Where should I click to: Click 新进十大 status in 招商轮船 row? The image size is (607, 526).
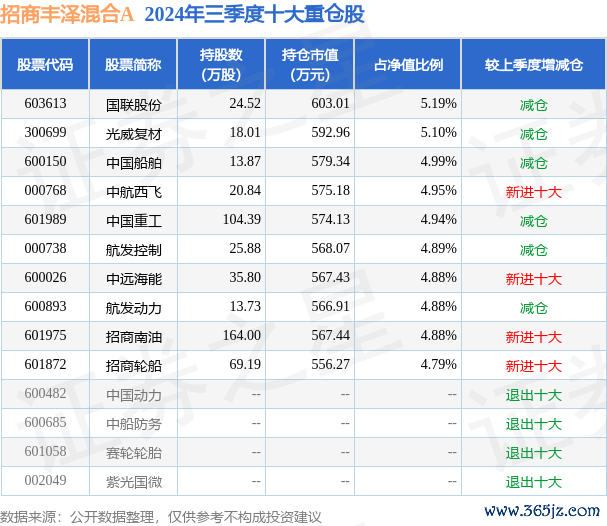pyautogui.click(x=533, y=366)
